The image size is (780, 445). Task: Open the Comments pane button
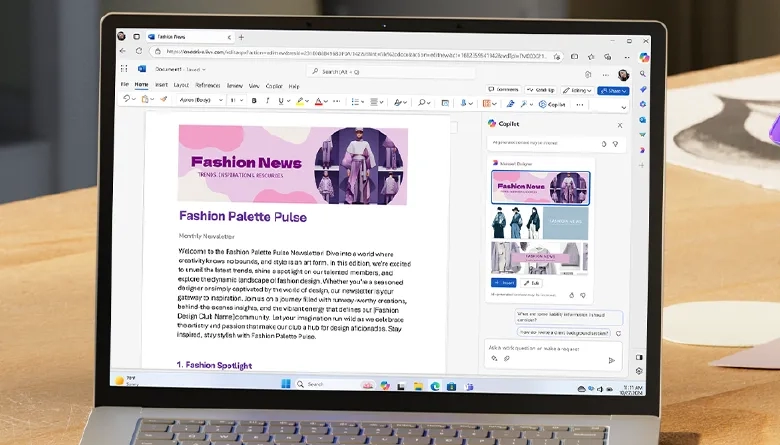(505, 90)
